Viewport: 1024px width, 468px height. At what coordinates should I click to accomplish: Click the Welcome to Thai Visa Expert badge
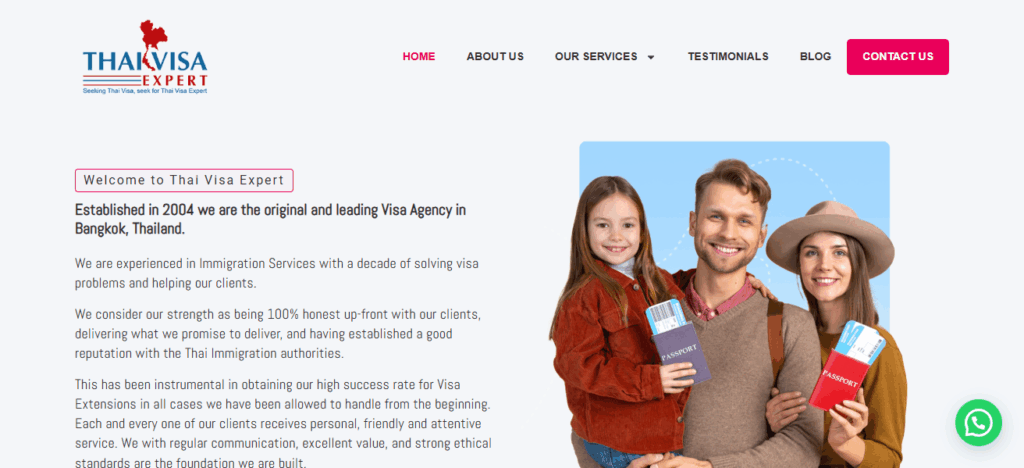[184, 180]
